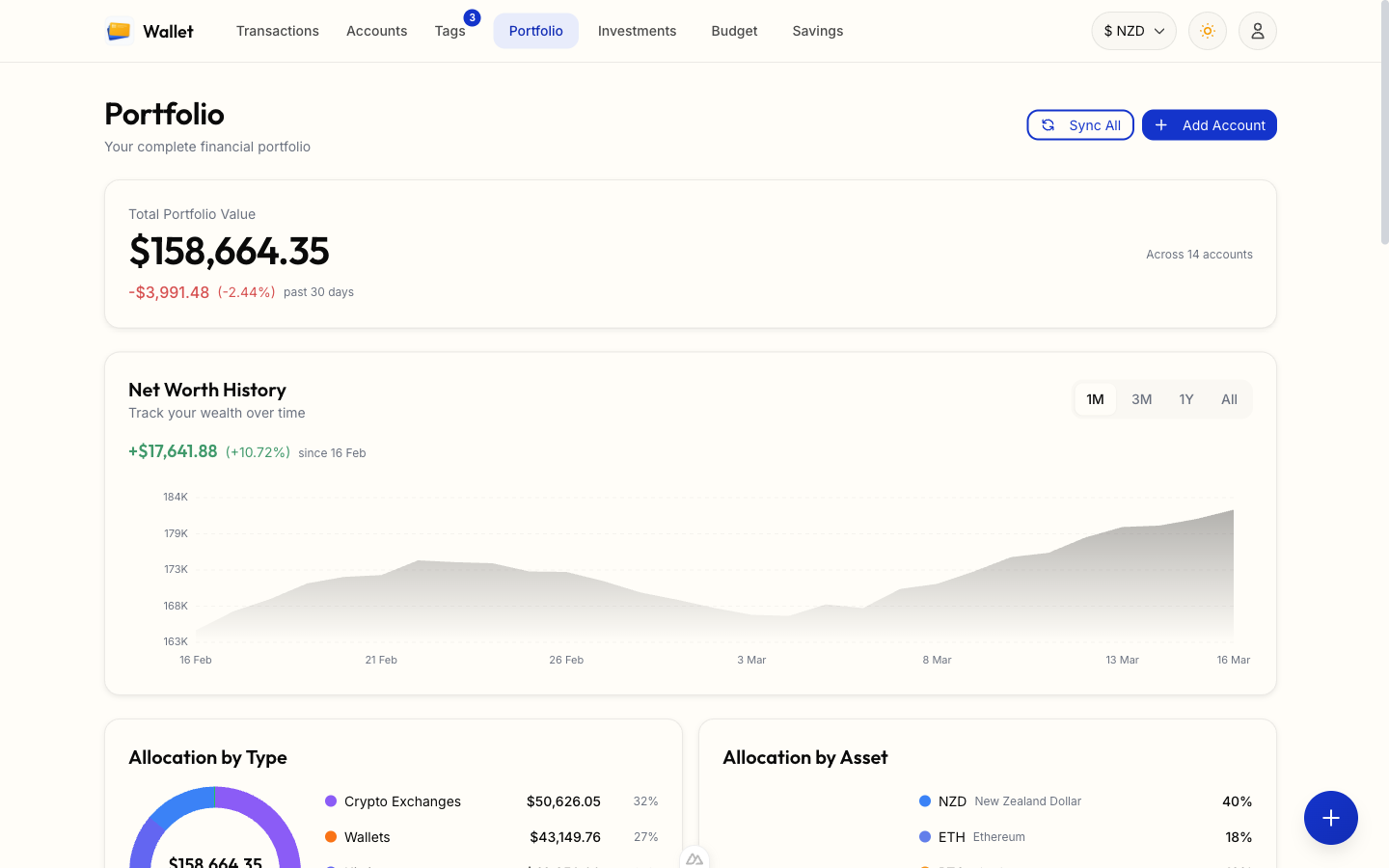This screenshot has height=868, width=1389.
Task: Open the user profile icon
Action: click(1257, 31)
